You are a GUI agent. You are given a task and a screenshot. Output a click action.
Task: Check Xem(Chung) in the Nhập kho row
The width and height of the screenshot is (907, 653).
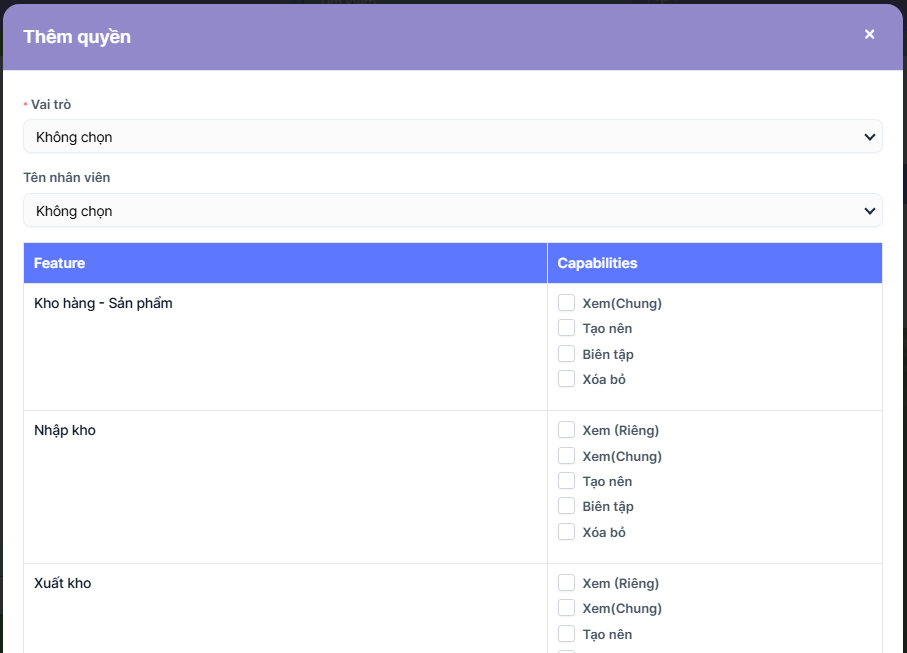point(567,456)
